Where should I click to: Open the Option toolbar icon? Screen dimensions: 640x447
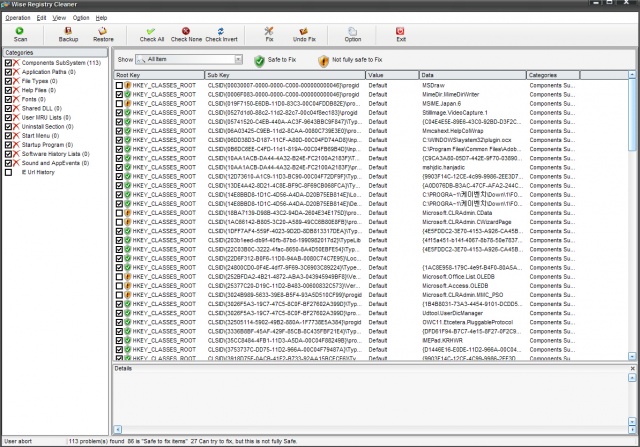tap(353, 34)
